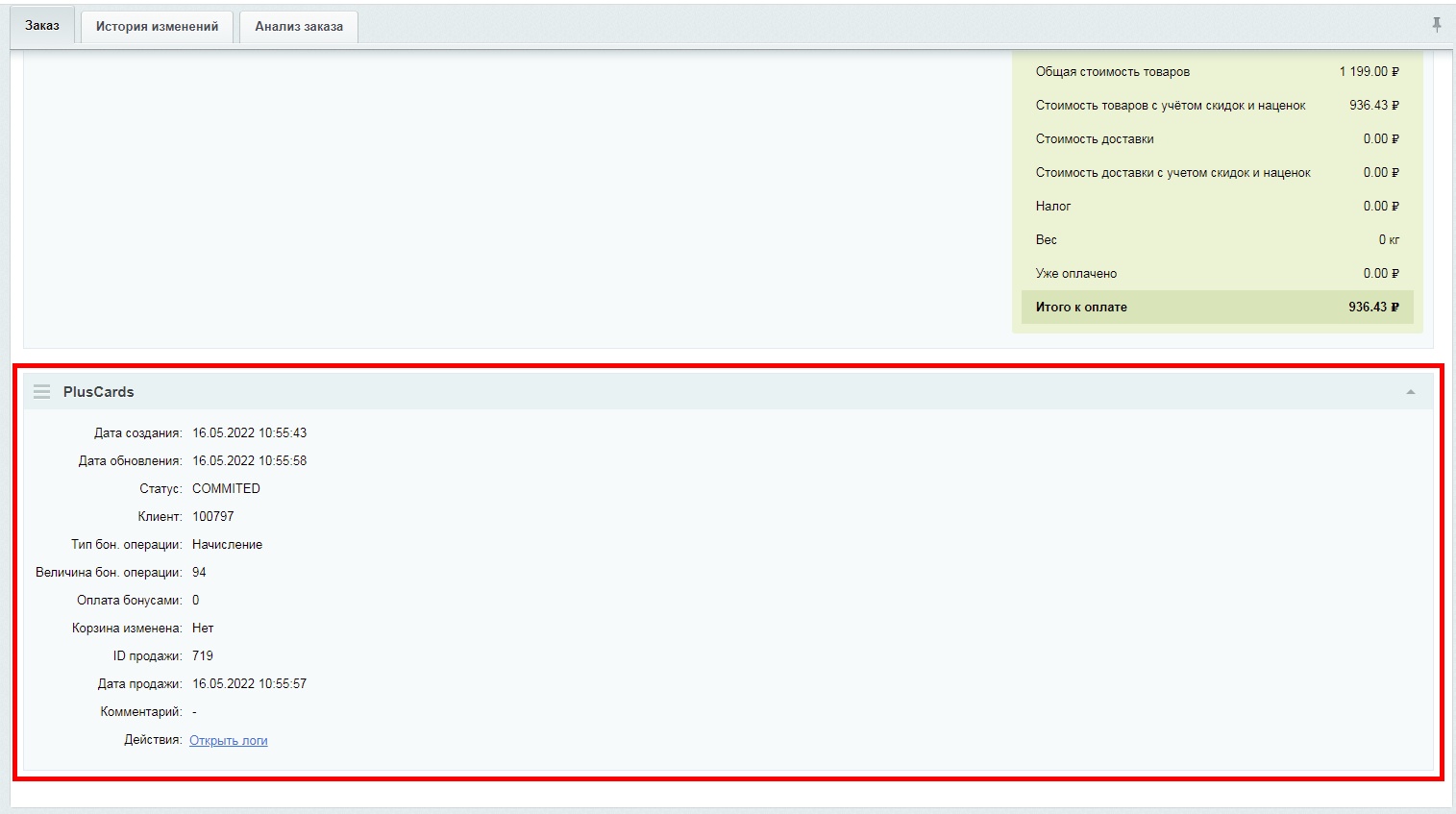Open the Анализ заказа tab

[299, 27]
